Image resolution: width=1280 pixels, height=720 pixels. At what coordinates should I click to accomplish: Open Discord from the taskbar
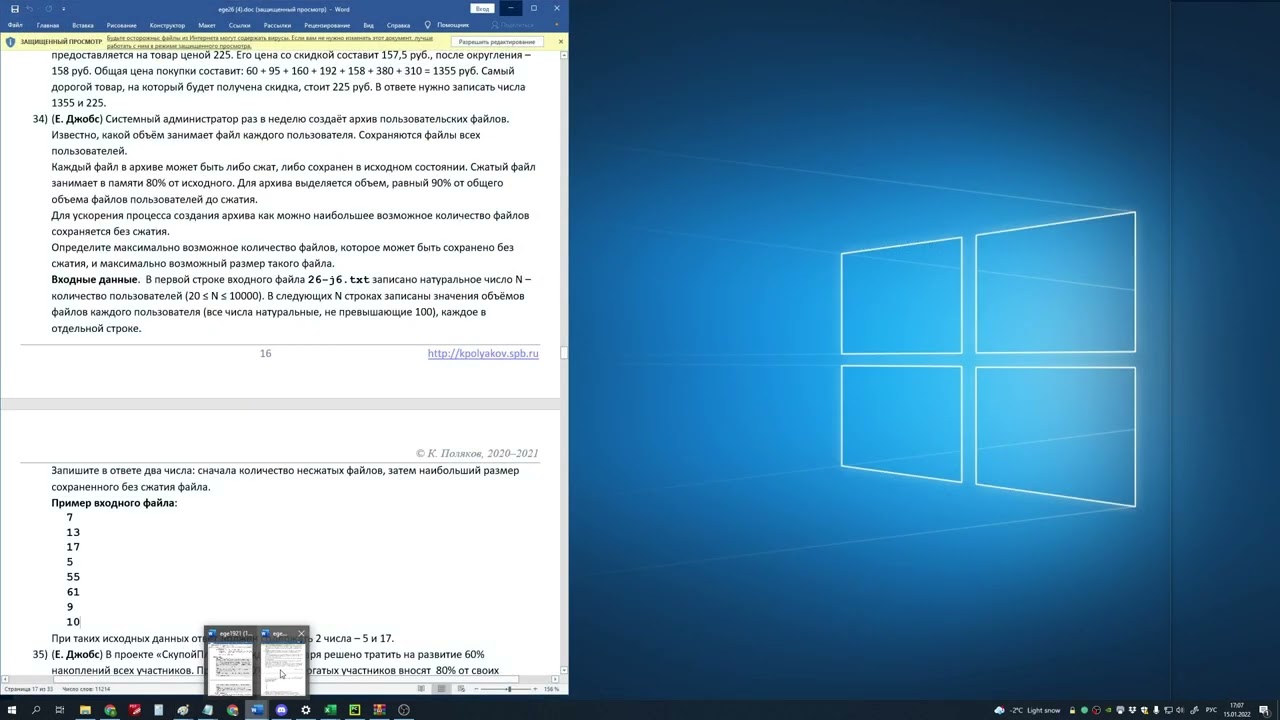click(281, 710)
